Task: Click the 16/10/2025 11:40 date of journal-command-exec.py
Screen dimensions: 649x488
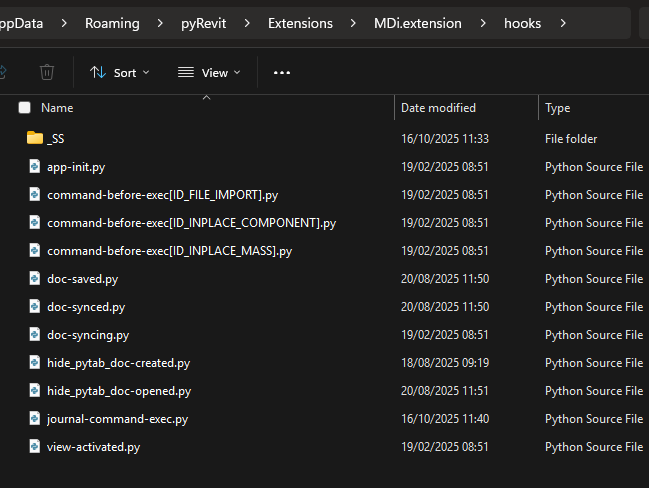Action: (445, 419)
